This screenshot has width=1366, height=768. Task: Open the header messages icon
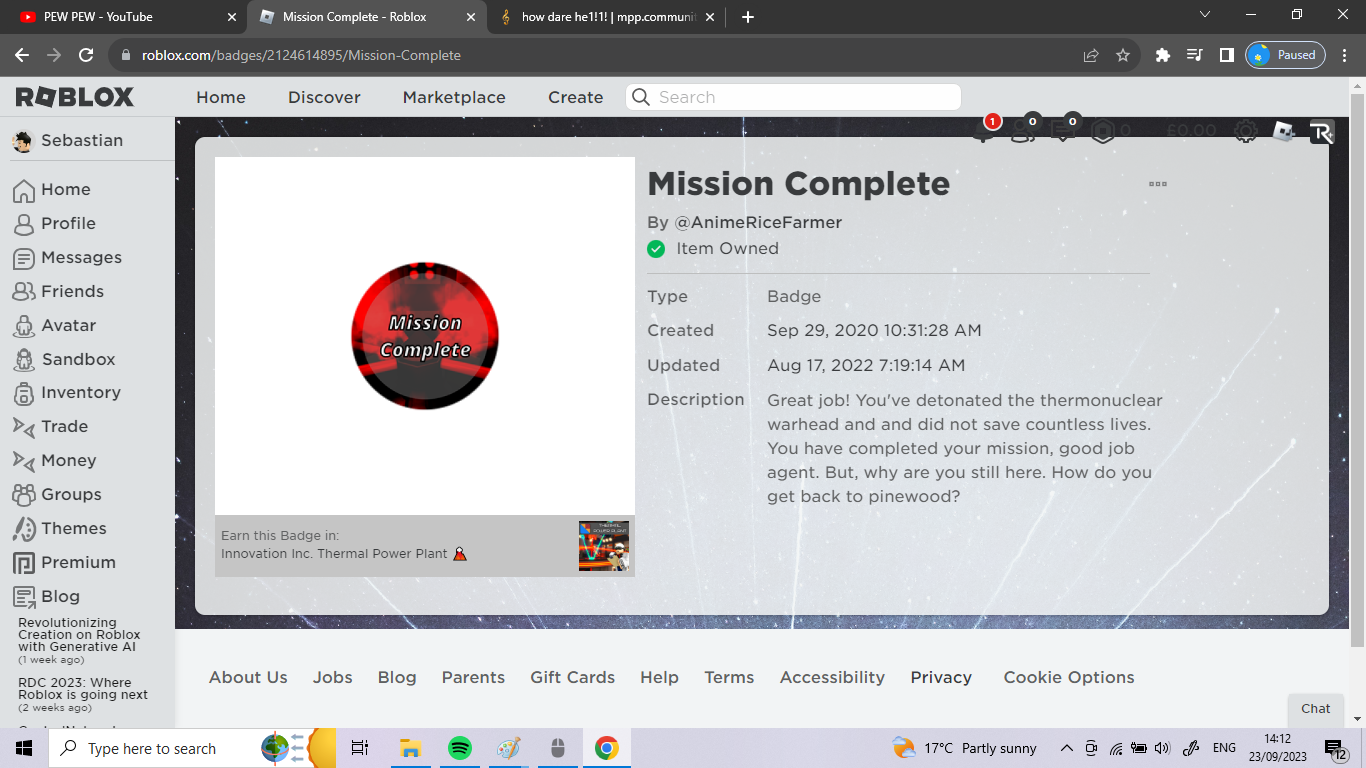[1063, 131]
